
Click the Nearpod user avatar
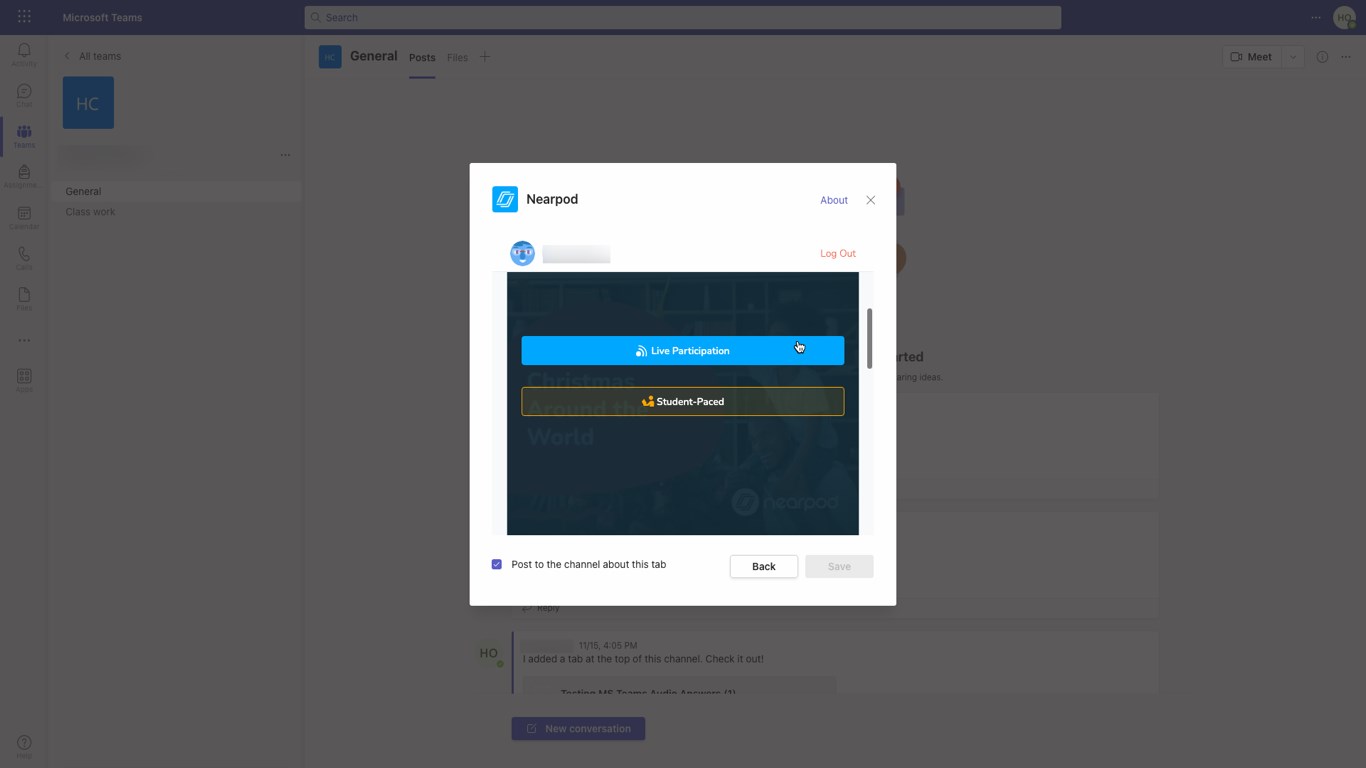[522, 253]
